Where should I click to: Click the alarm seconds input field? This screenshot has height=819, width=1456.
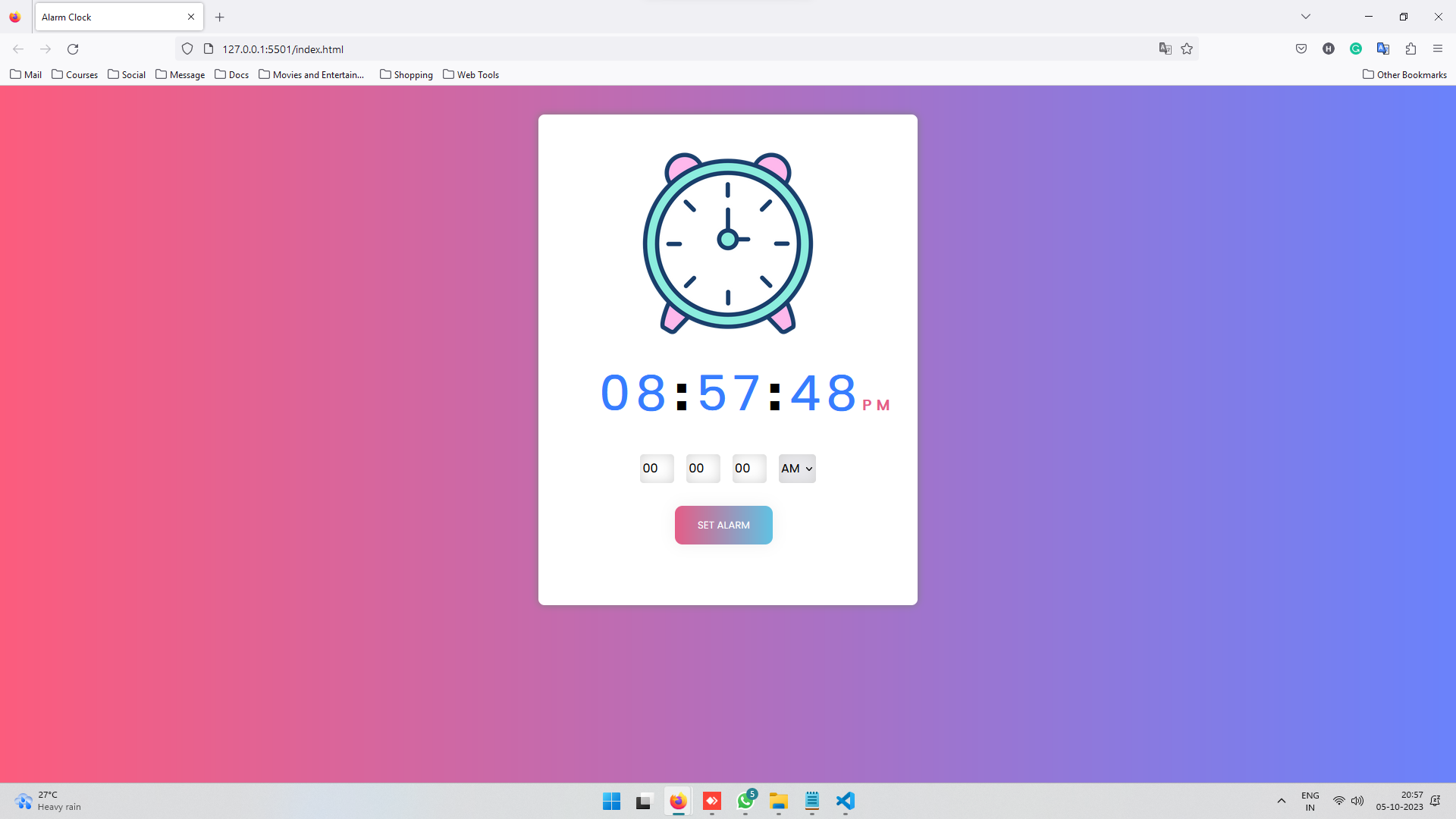(x=748, y=469)
